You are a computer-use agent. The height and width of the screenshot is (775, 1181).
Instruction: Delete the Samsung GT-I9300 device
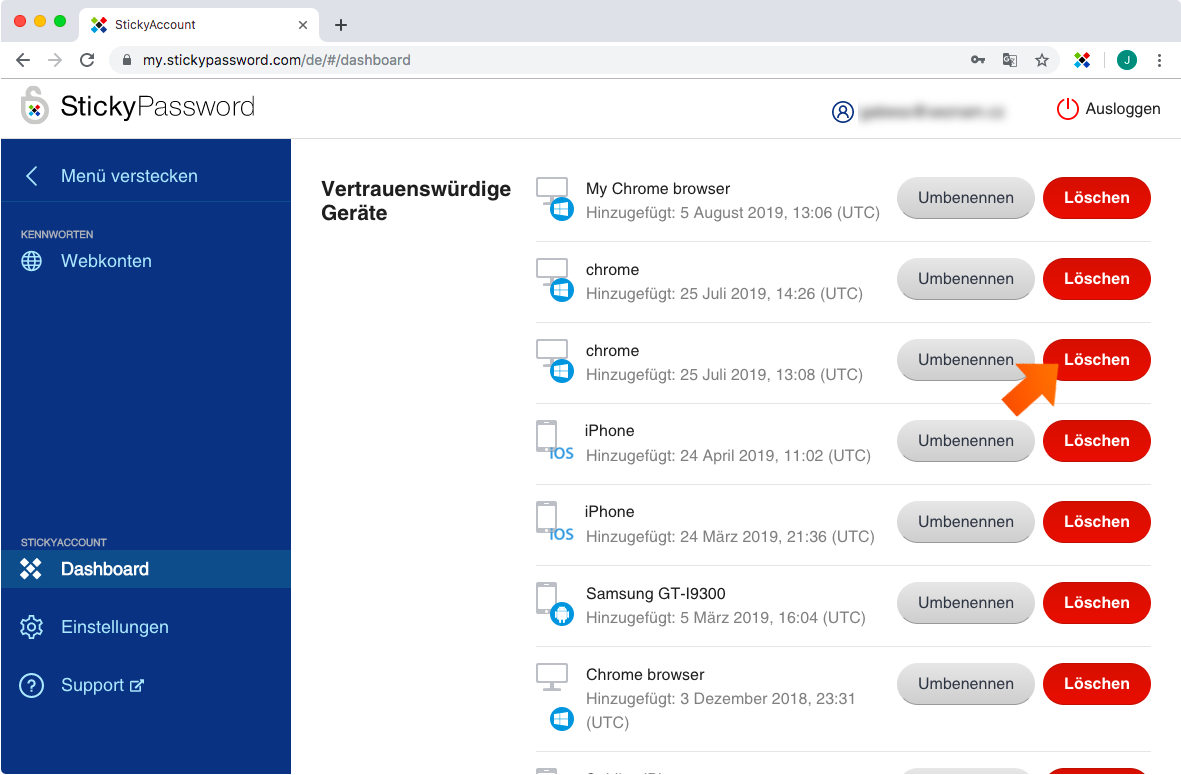[1097, 603]
